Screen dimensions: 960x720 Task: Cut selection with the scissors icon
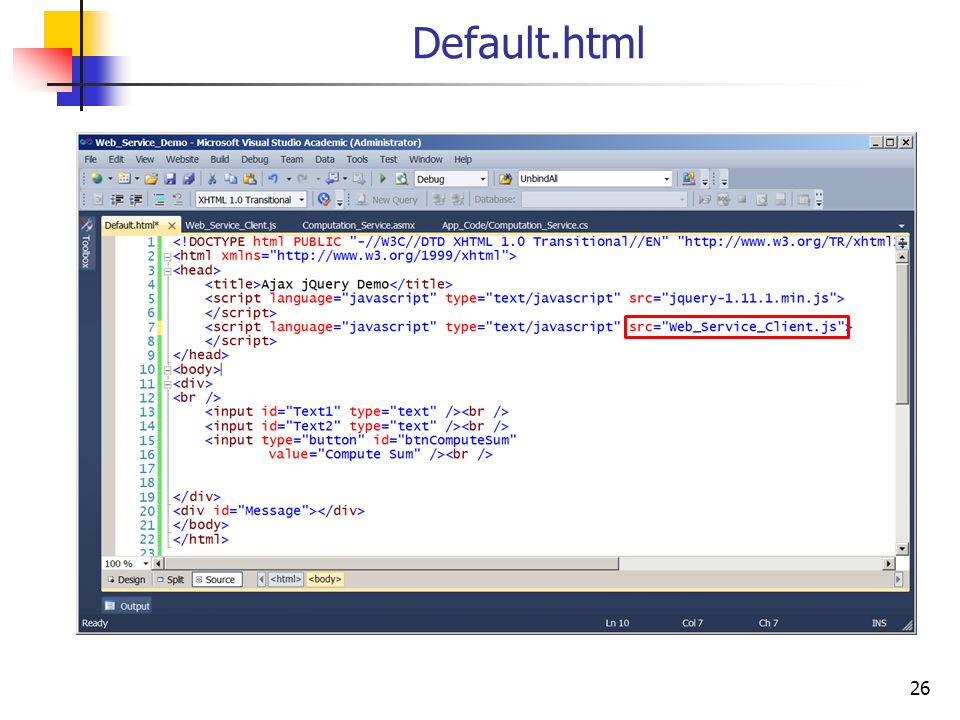(212, 179)
